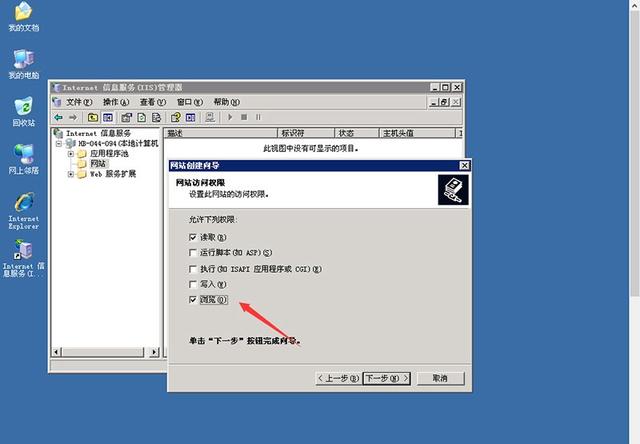Sort by the Description (描述) column header
The image size is (640, 444).
click(220, 133)
